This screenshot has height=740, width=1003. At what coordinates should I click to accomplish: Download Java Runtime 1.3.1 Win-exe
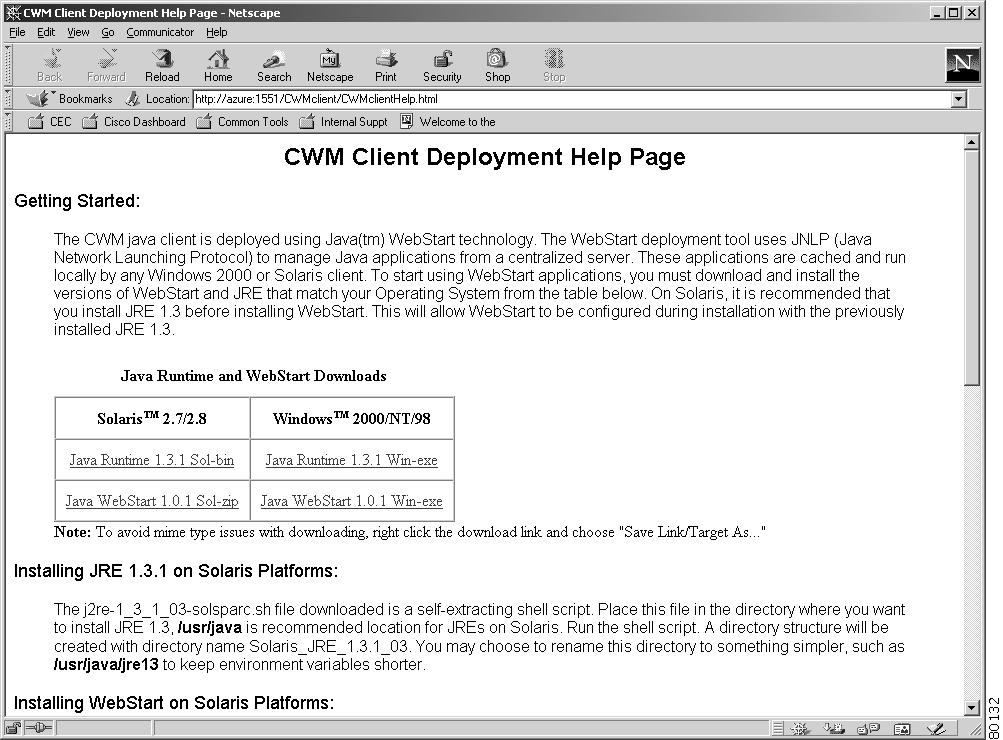(351, 460)
